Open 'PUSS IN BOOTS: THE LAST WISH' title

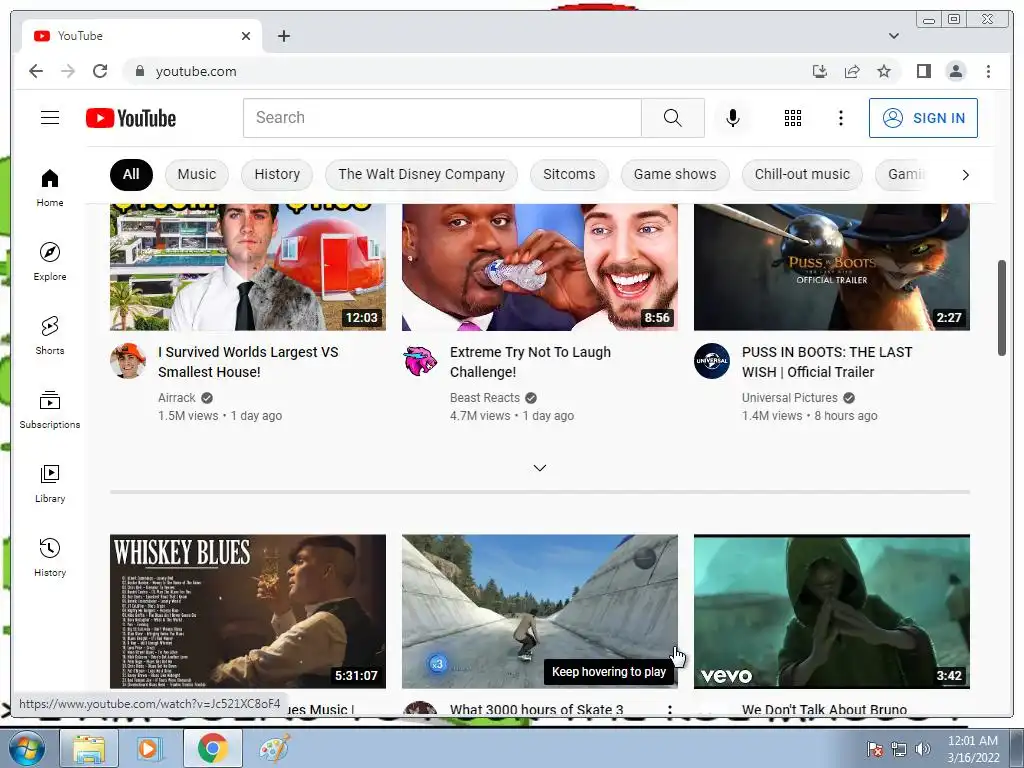pyautogui.click(x=827, y=362)
